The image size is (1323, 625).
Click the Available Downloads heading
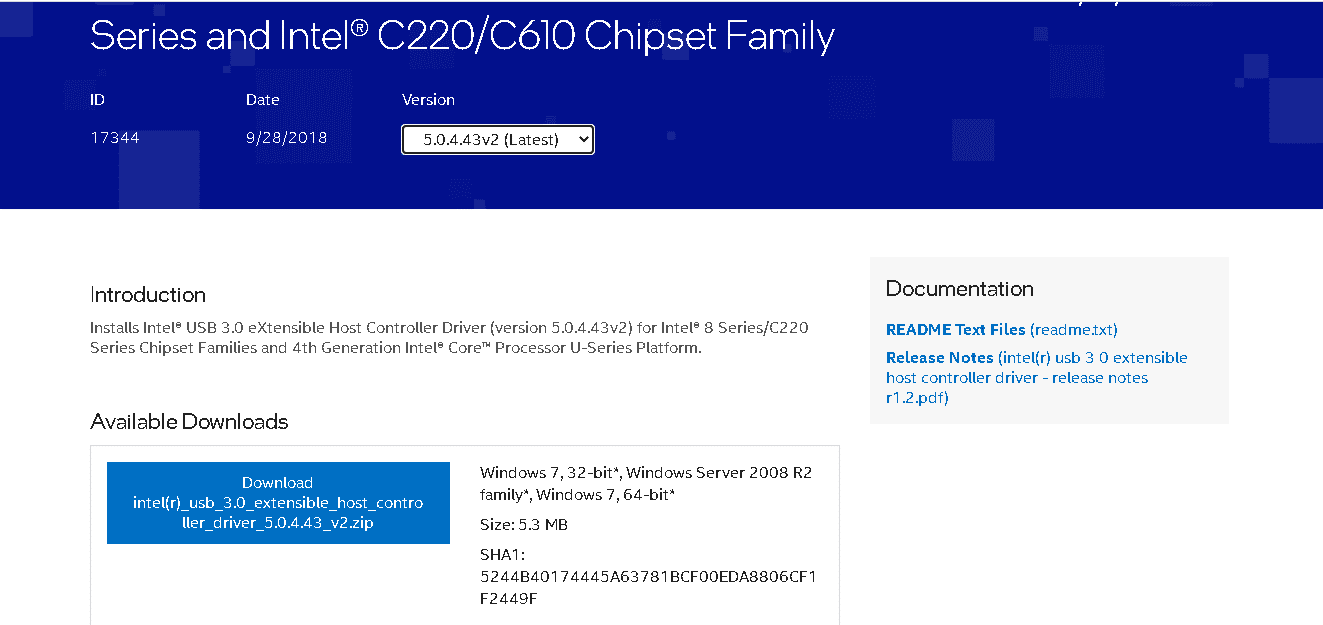(189, 422)
